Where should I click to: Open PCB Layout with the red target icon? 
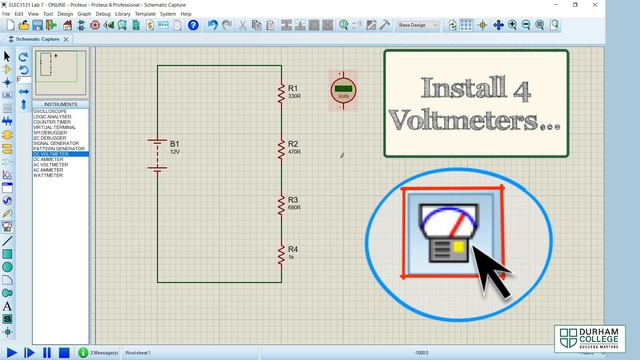pyautogui.click(x=95, y=25)
